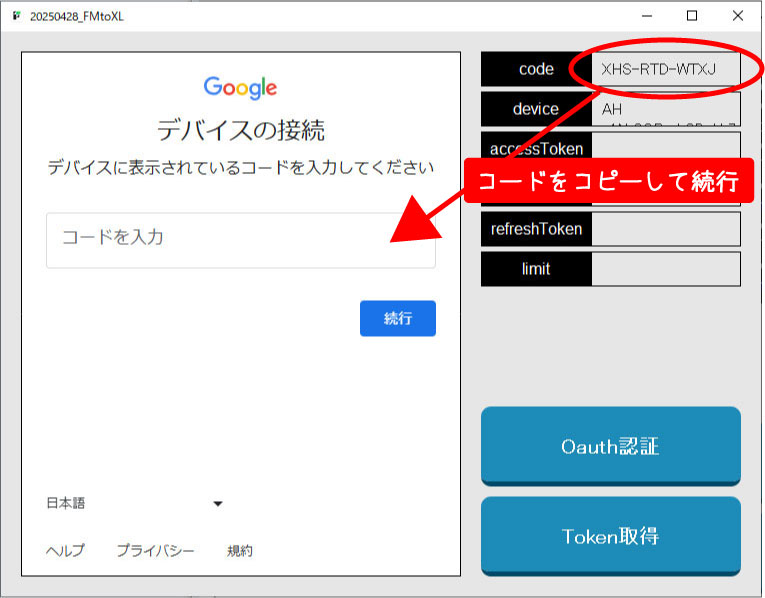The height and width of the screenshot is (598, 765).
Task: Open the プライバシー link
Action: click(x=155, y=551)
